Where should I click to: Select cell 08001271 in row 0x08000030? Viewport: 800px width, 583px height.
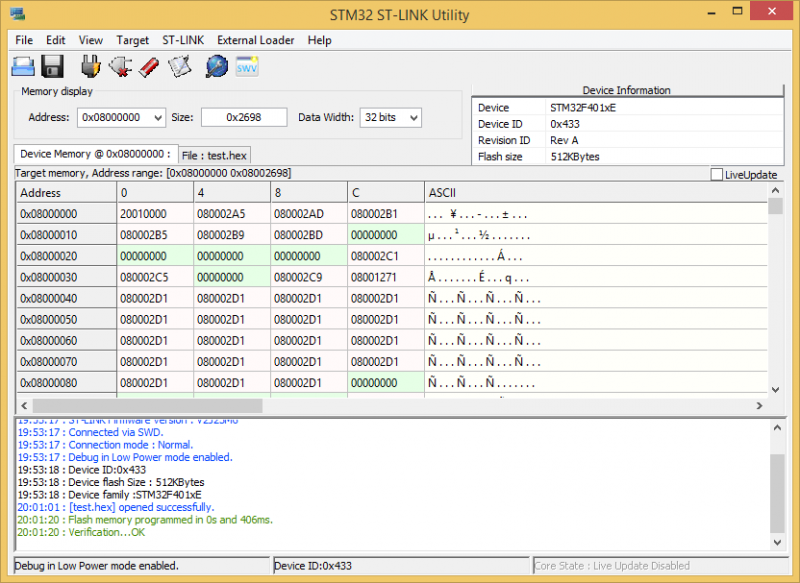(386, 277)
